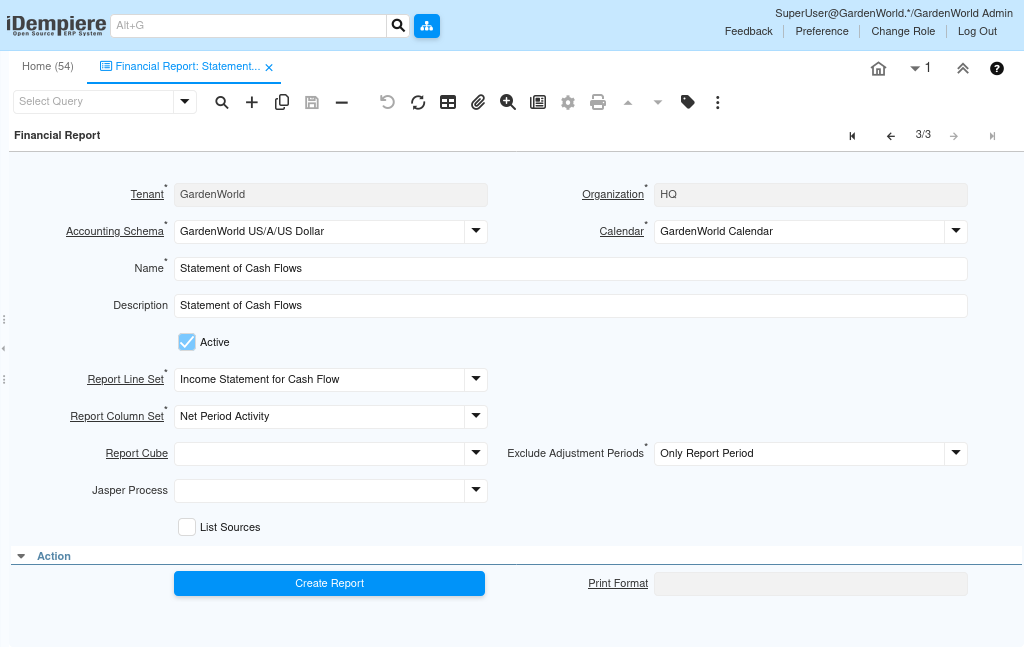Click the Report Column Set label link
The width and height of the screenshot is (1024, 647).
(117, 417)
